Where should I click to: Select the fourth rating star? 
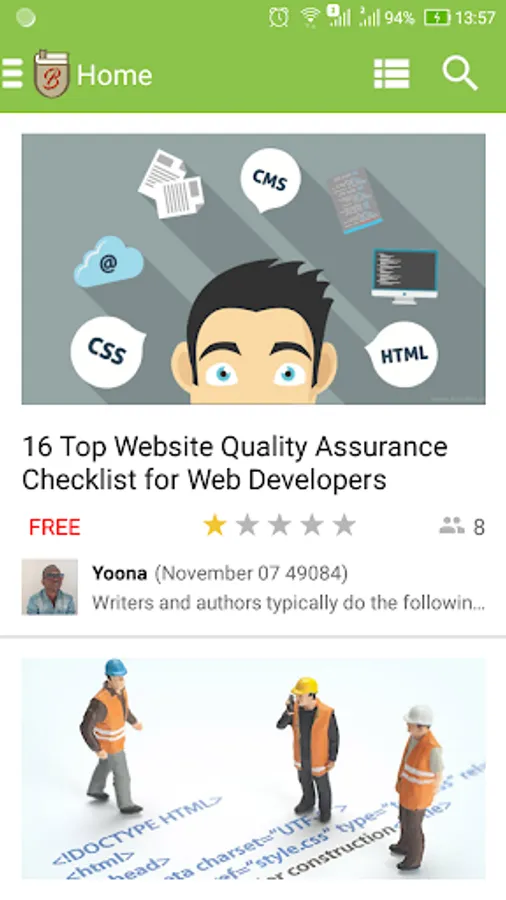tap(312, 525)
